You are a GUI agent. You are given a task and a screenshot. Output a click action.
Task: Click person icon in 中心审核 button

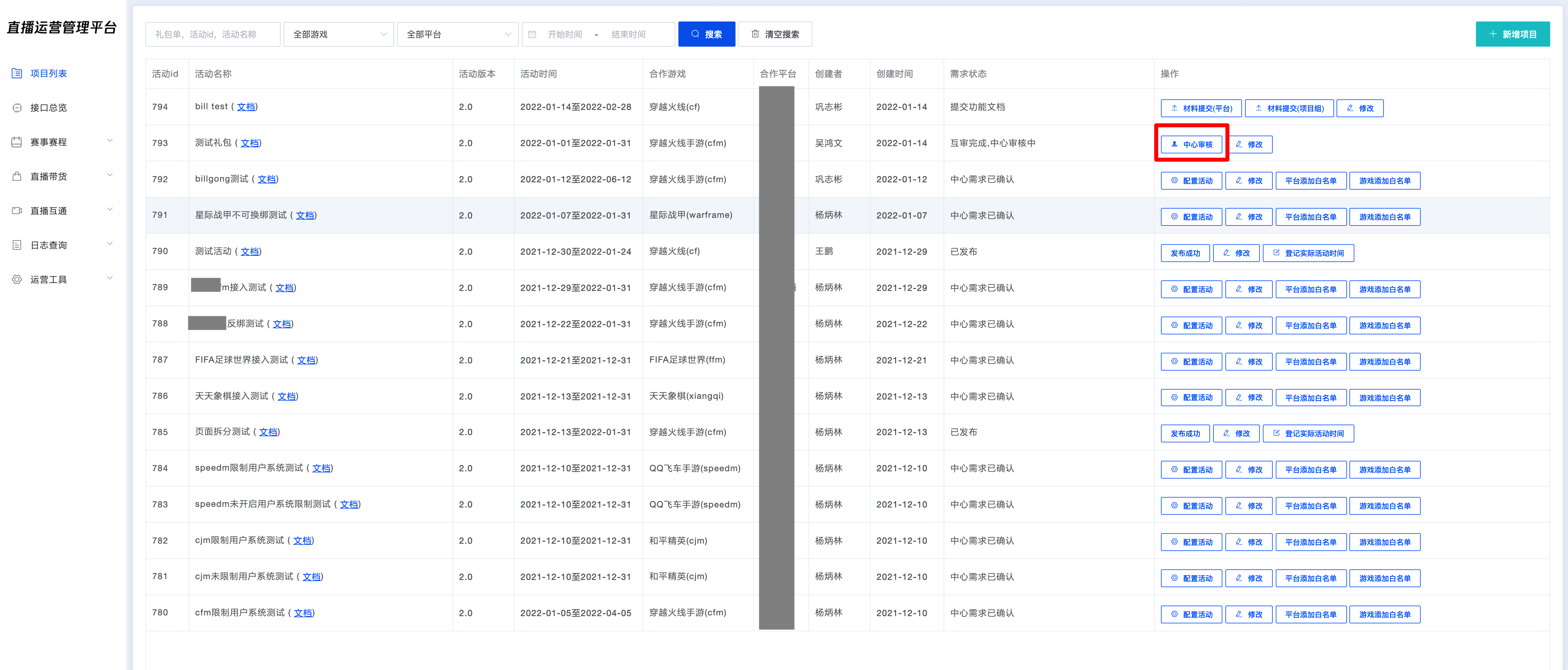point(1174,144)
